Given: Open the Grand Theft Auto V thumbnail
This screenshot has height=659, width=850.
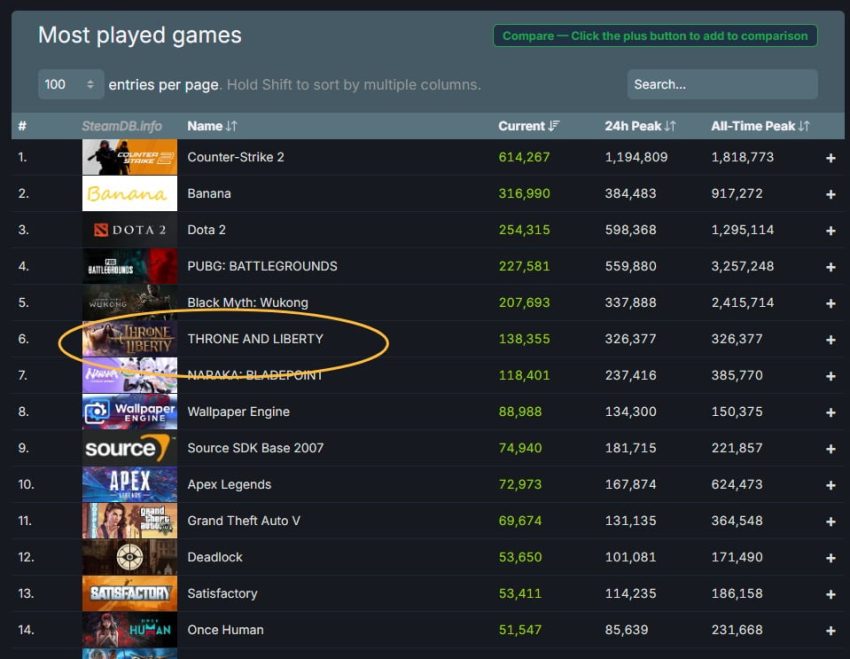Looking at the screenshot, I should point(130,520).
